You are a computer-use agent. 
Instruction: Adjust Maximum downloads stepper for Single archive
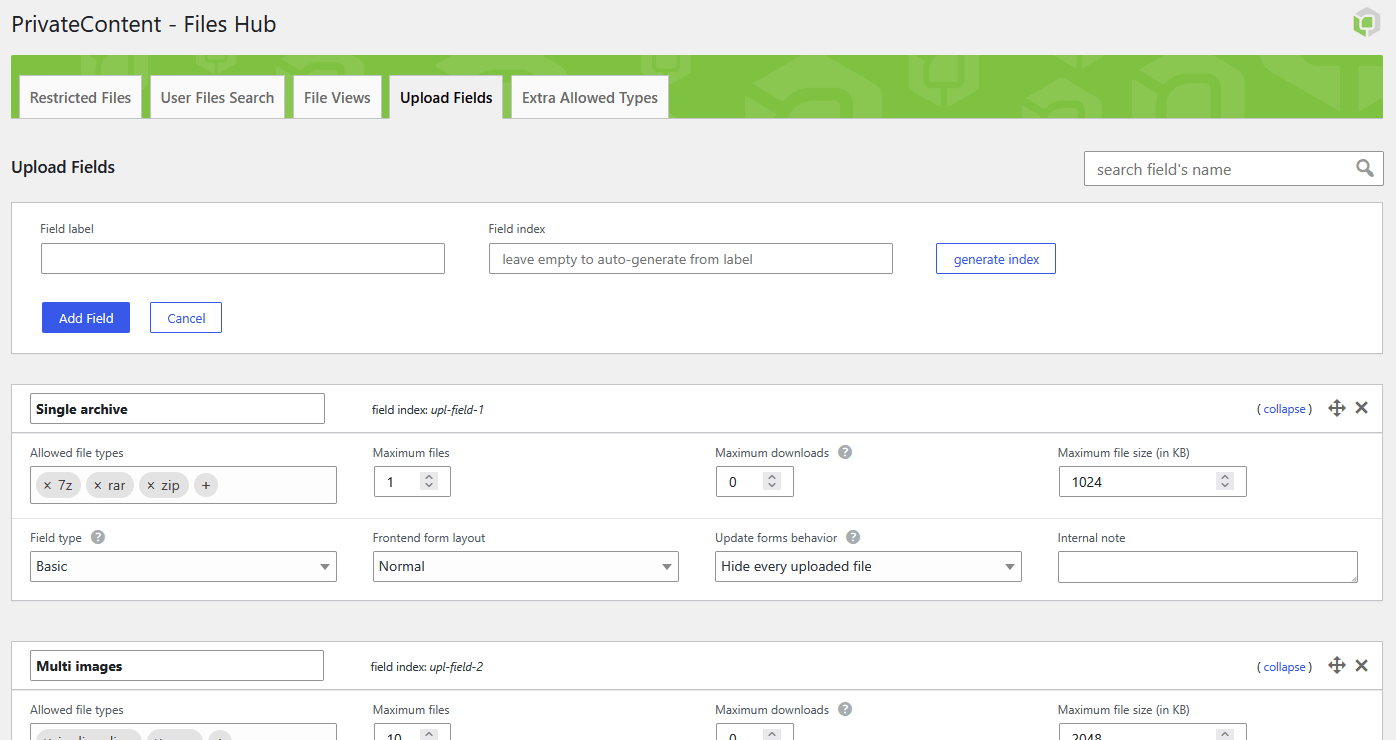pyautogui.click(x=772, y=481)
